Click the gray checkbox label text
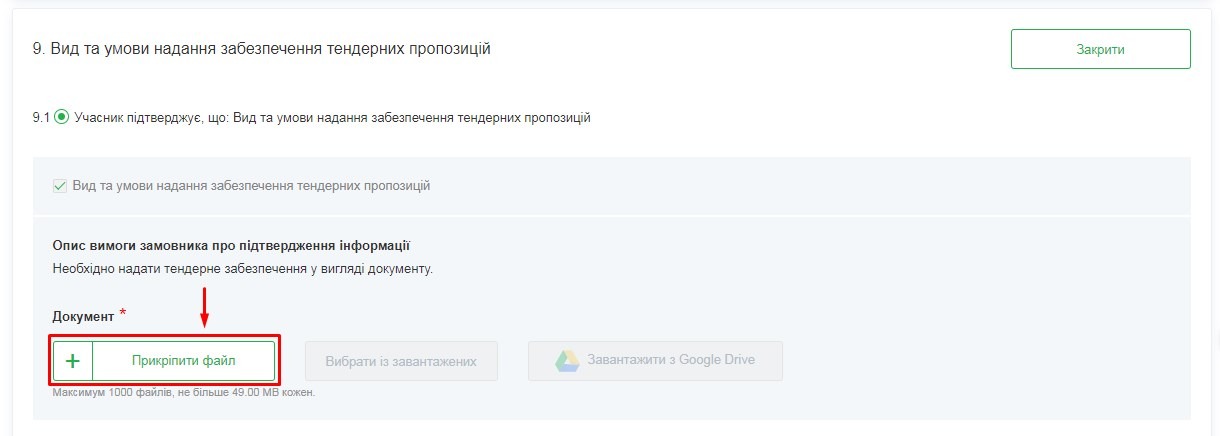This screenshot has width=1220, height=436. [251, 186]
